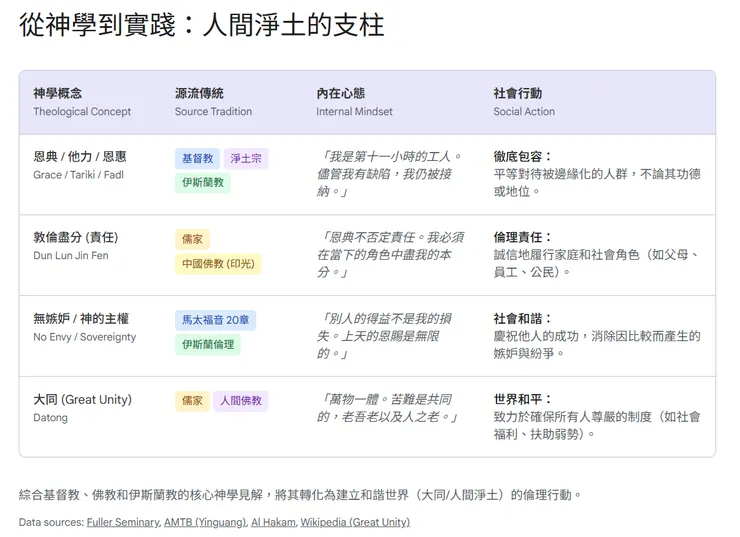
Task: Click the Grace / Tariki / Fadl subtitle
Action: point(78,175)
